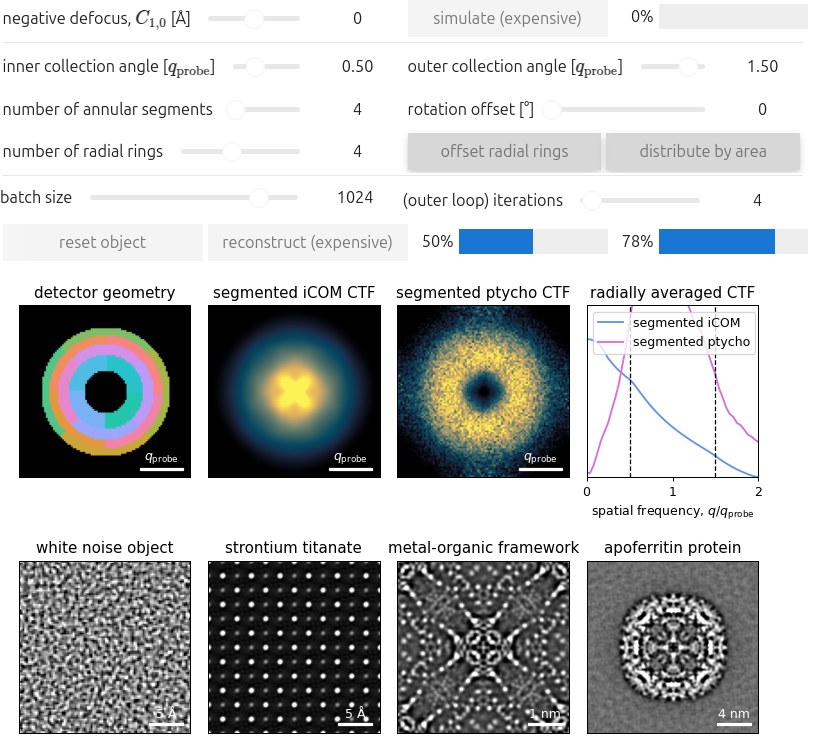The image size is (817, 740).
Task: Click the detector geometry image
Action: pyautogui.click(x=105, y=391)
